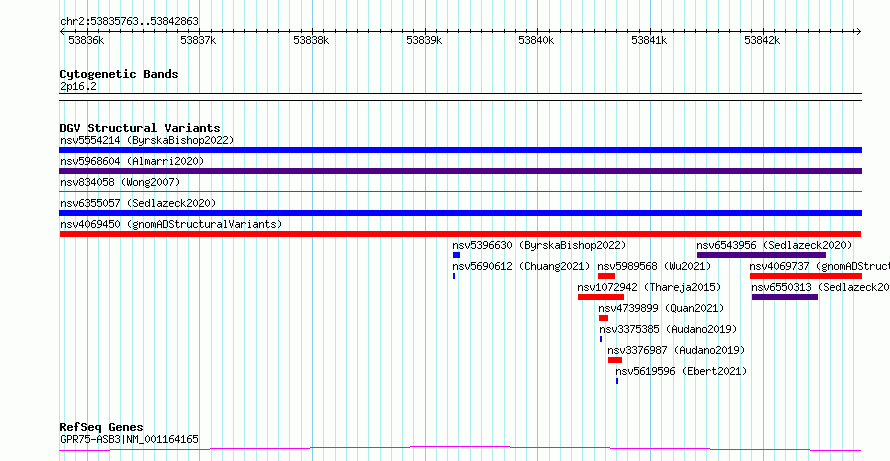Image resolution: width=890 pixels, height=461 pixels.
Task: Click the purple nsv5968604 variant bar
Action: 460,171
